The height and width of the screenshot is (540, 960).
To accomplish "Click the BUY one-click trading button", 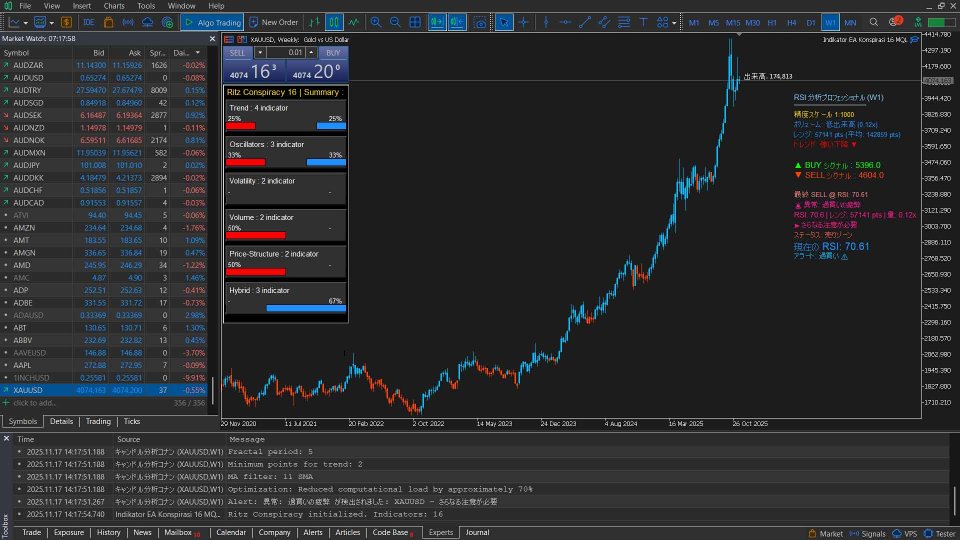I will coord(333,53).
